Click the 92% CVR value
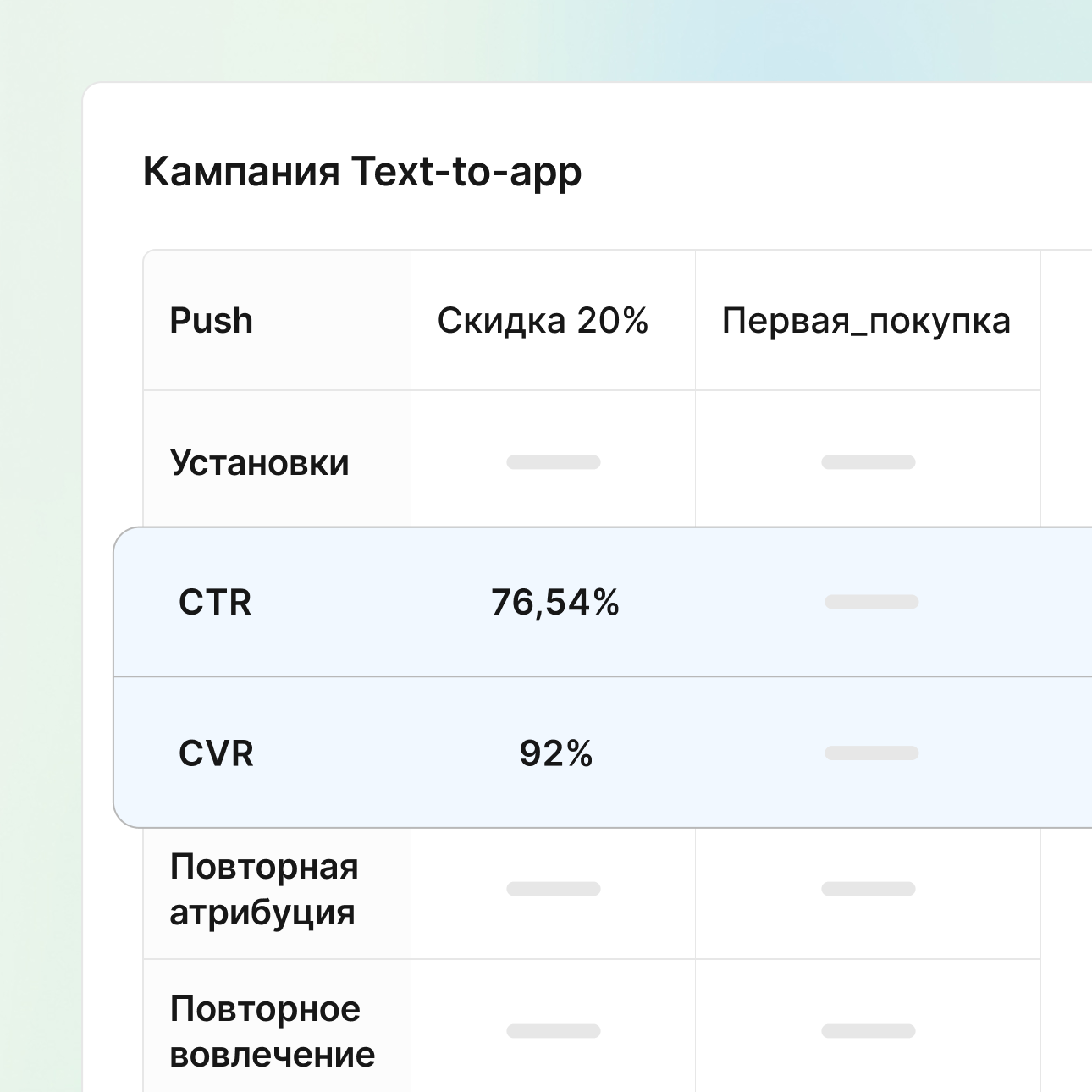 pyautogui.click(x=556, y=753)
